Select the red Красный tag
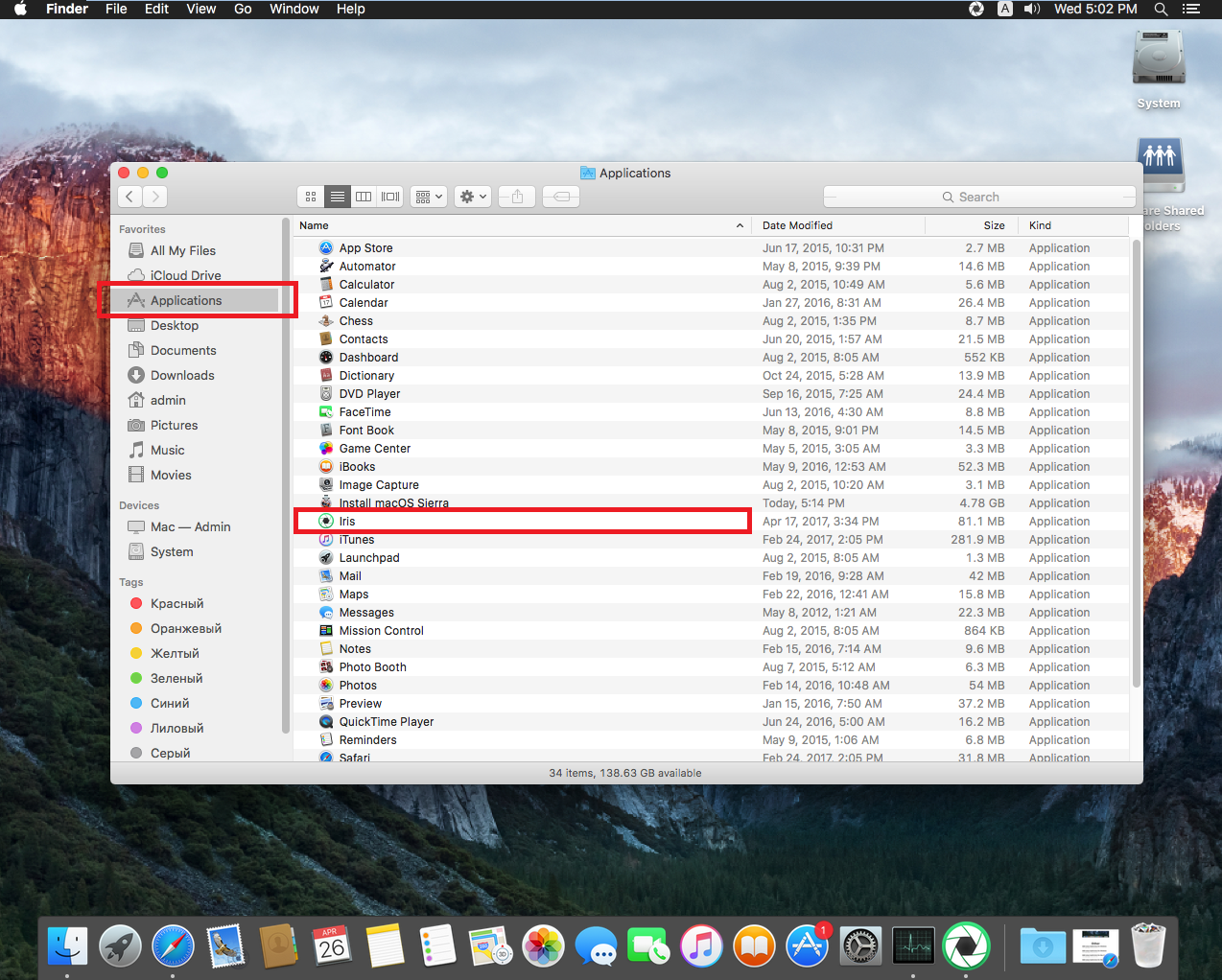1222x980 pixels. 176,603
